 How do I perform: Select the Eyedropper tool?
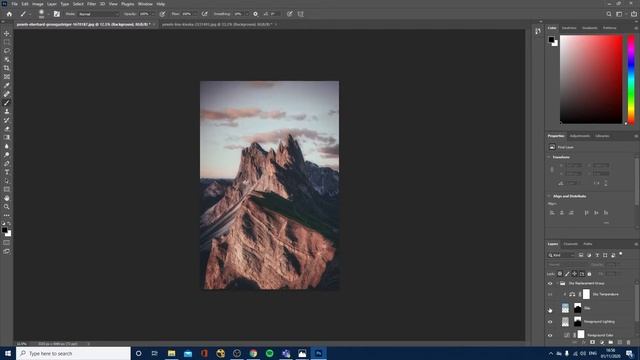[x=7, y=85]
